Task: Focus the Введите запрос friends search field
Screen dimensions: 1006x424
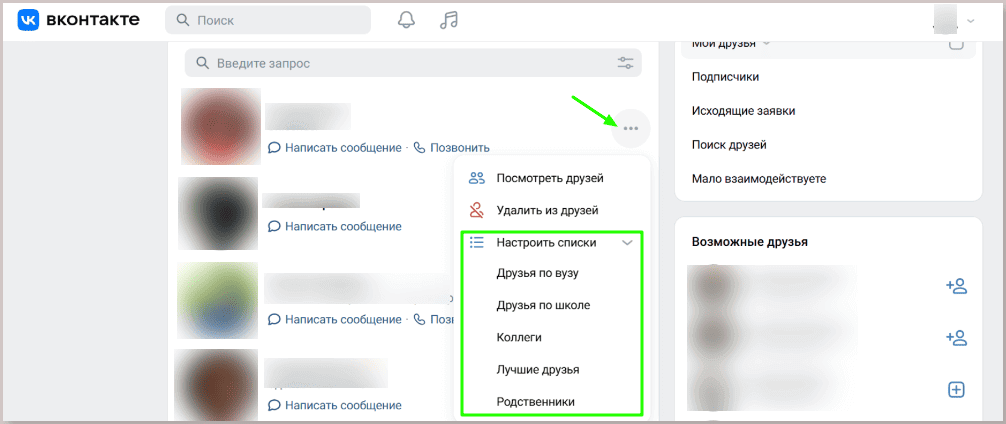Action: click(x=413, y=63)
